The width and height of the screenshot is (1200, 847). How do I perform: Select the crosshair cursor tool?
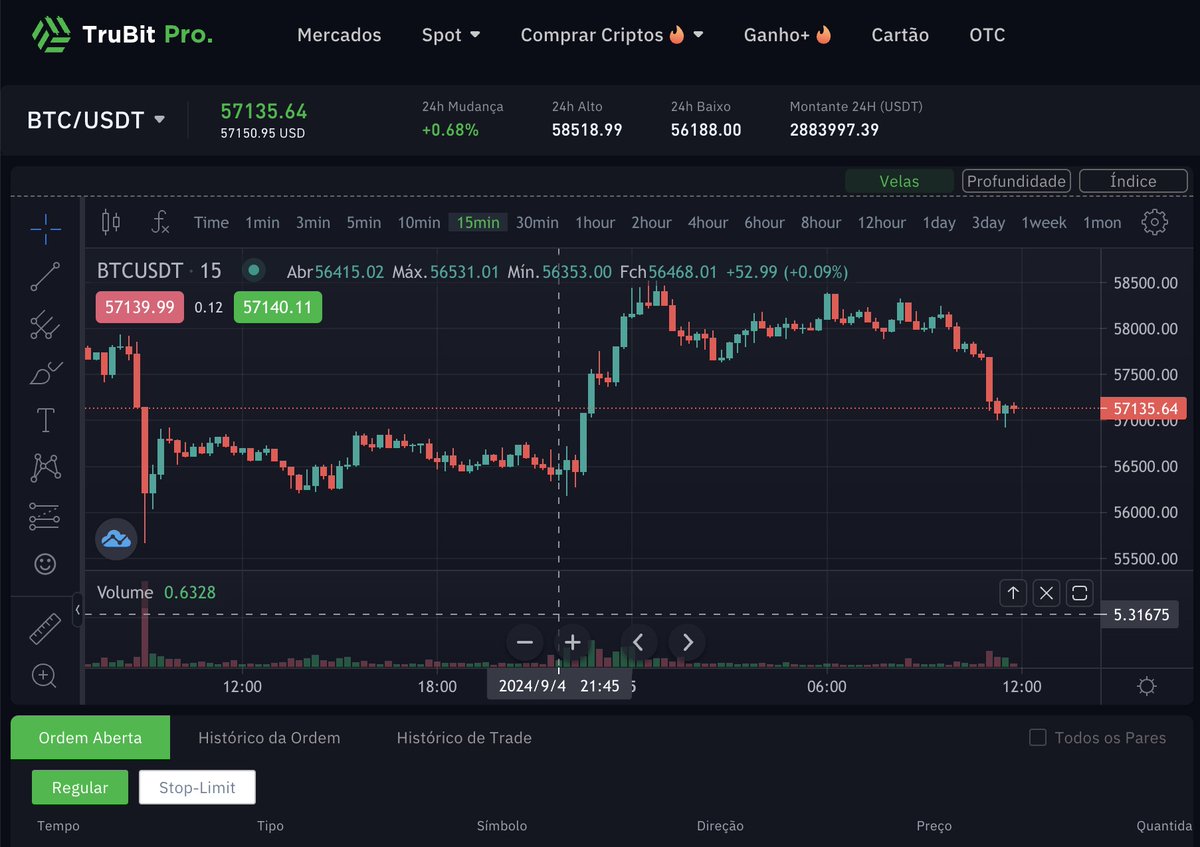point(44,229)
